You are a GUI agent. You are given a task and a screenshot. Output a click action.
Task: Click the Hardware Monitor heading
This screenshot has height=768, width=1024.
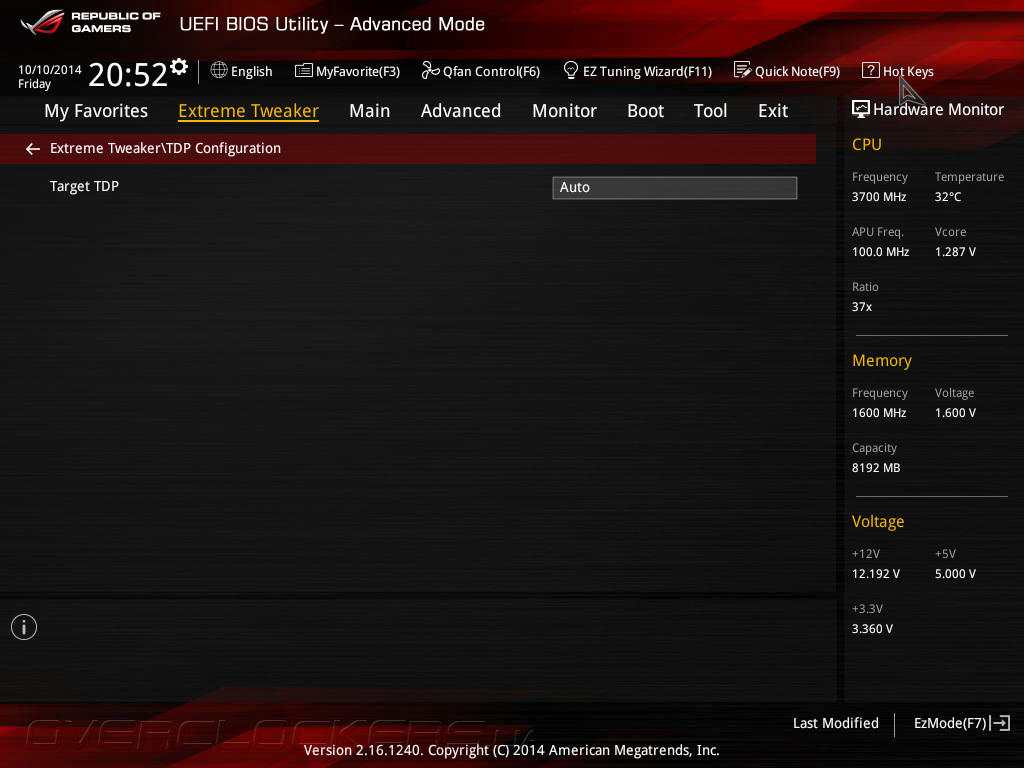click(x=938, y=109)
